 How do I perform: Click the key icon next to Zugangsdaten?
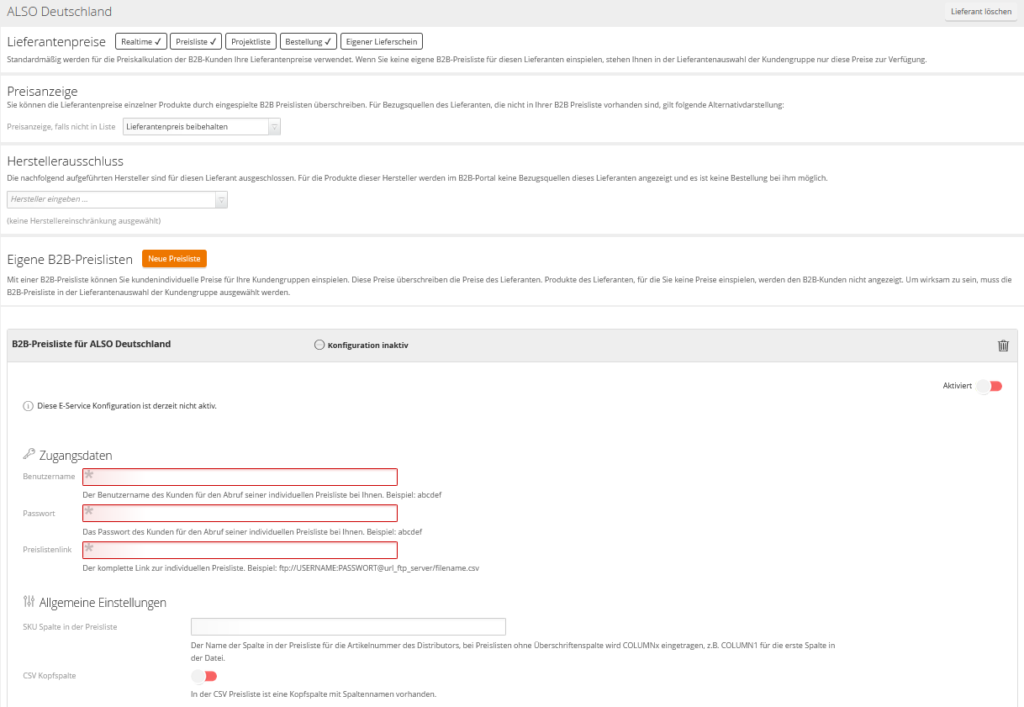click(29, 453)
